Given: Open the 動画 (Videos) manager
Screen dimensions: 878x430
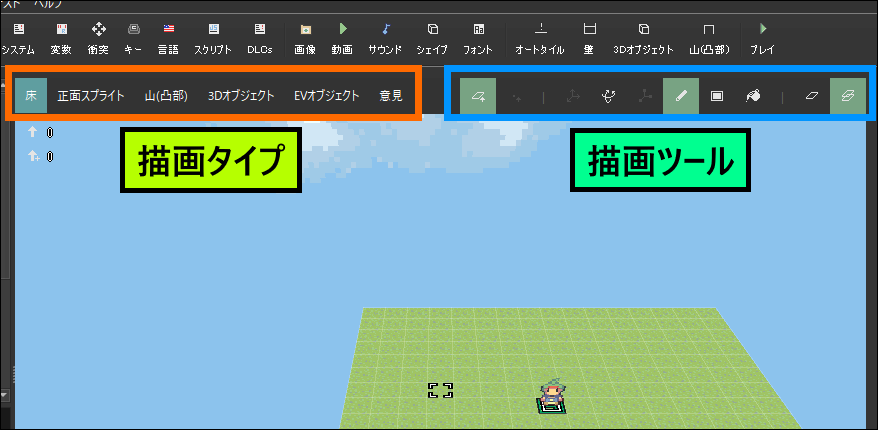Looking at the screenshot, I should coord(342,36).
